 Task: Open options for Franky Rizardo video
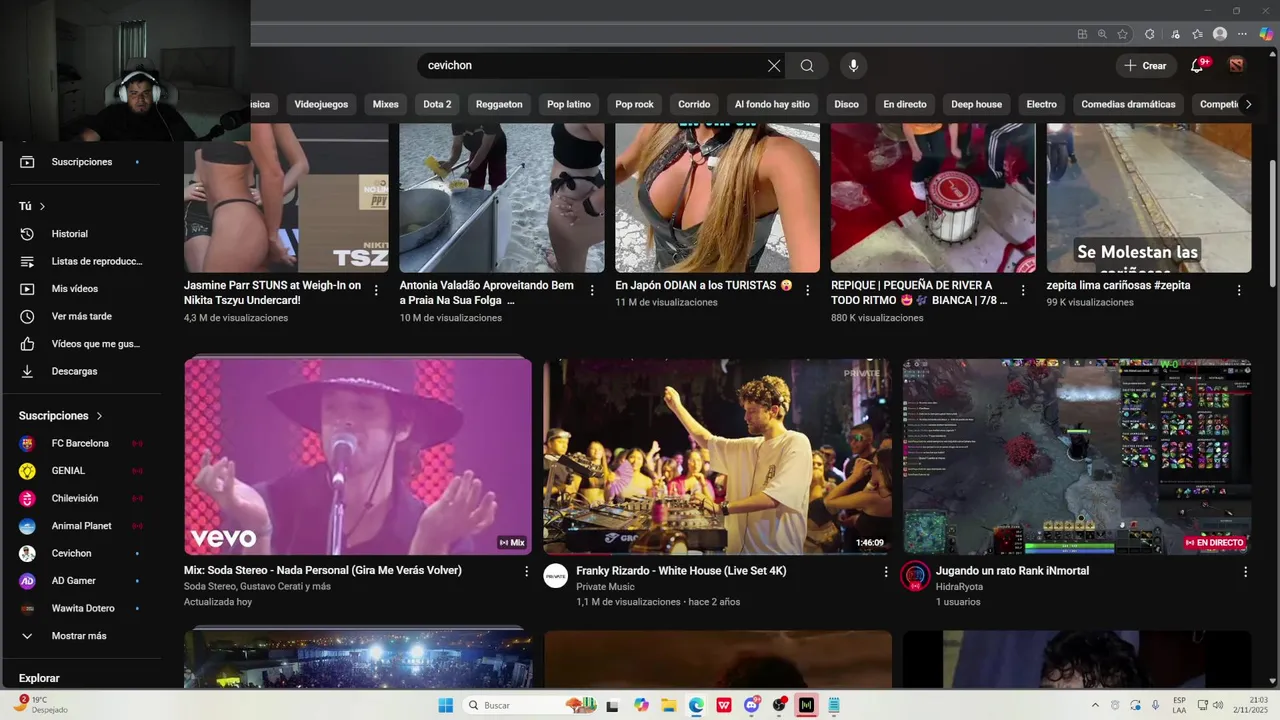coord(885,572)
